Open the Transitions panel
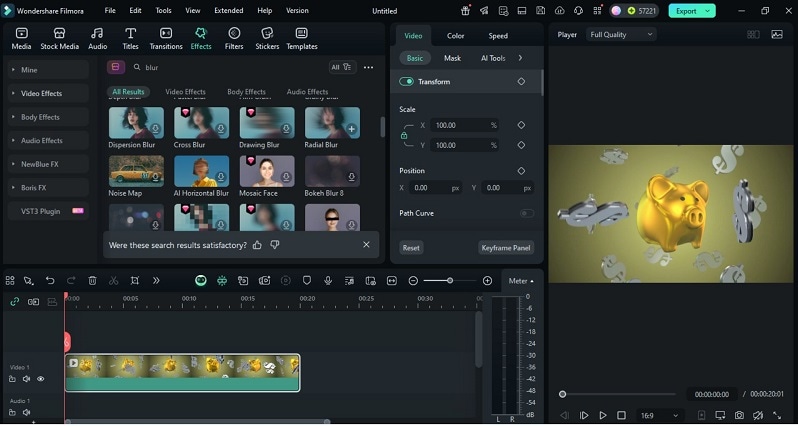 click(166, 39)
